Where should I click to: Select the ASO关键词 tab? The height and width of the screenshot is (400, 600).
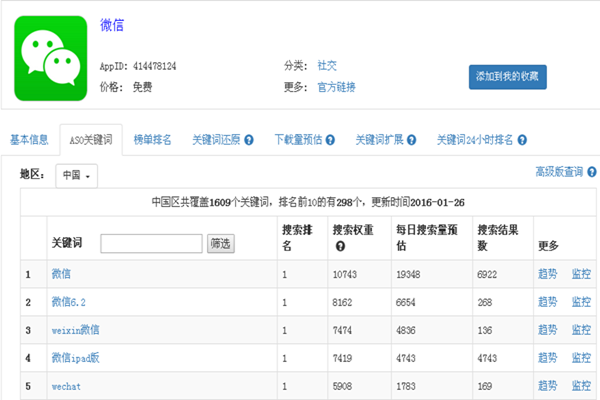pyautogui.click(x=91, y=140)
